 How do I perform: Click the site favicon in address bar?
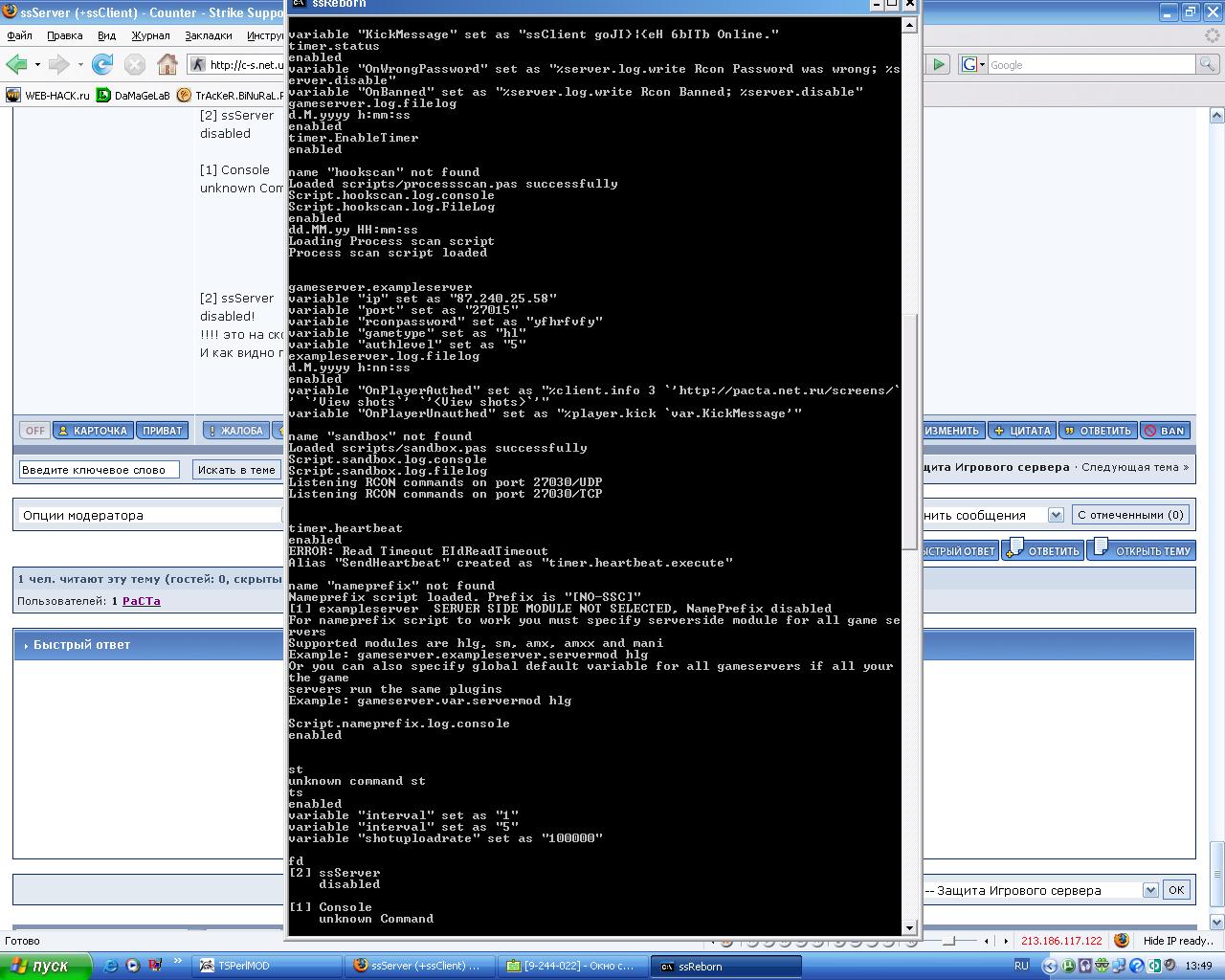pos(198,65)
